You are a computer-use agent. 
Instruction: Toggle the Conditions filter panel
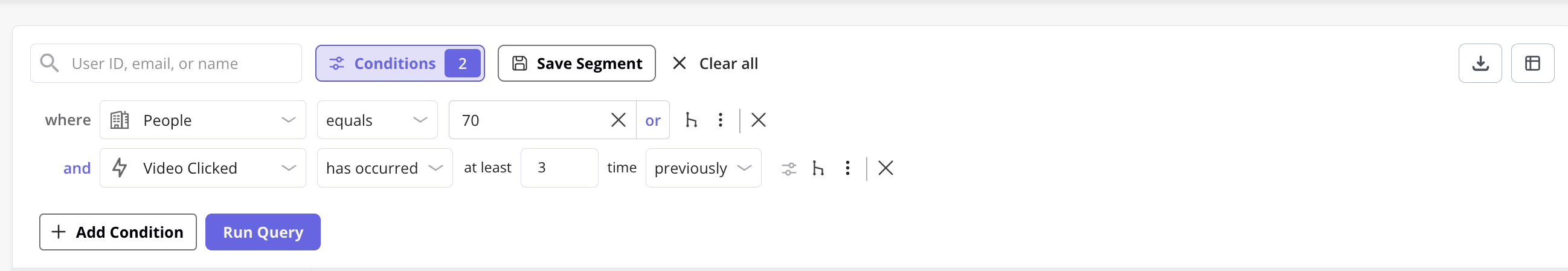point(400,64)
